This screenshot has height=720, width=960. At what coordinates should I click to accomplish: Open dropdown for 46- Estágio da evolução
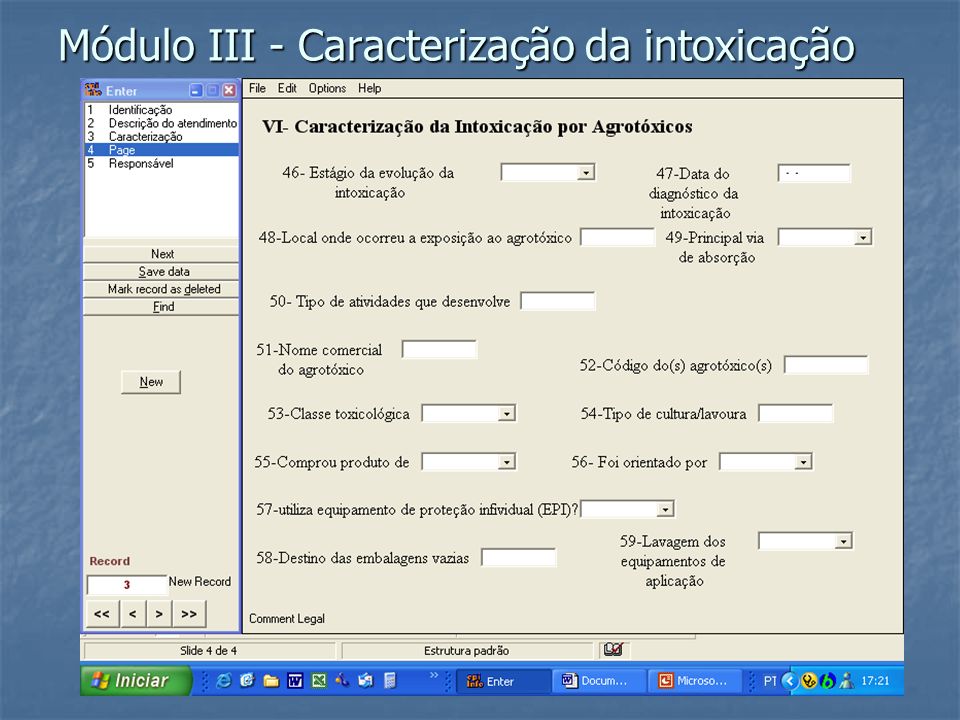point(586,173)
